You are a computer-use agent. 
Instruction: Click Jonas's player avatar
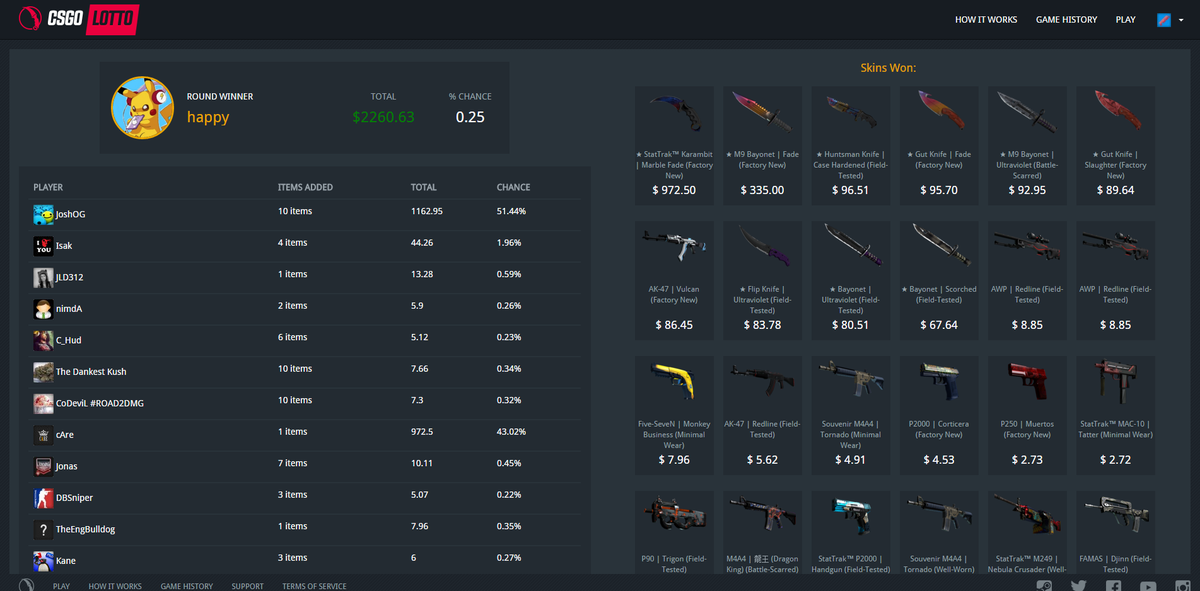(43, 466)
